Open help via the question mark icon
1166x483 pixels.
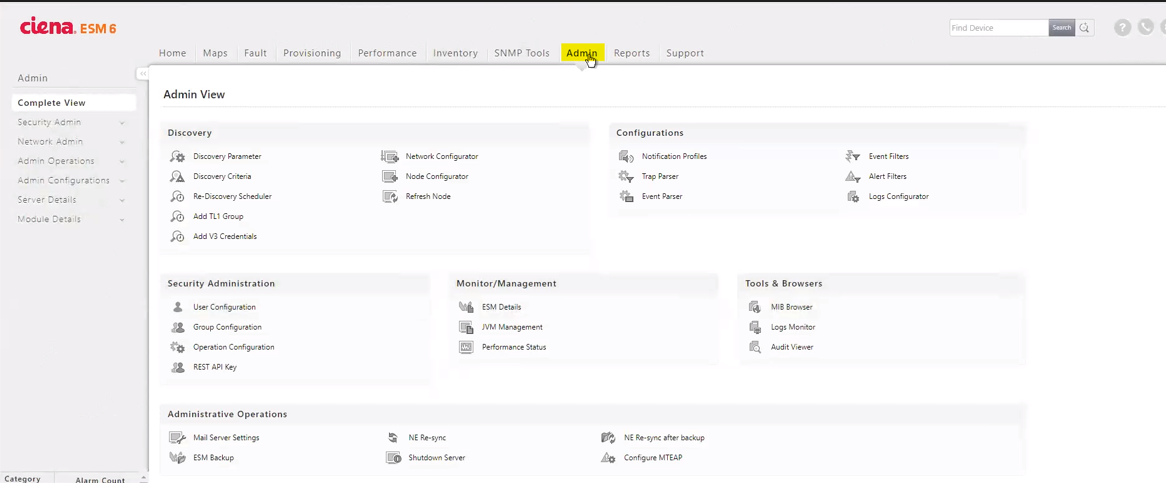(1122, 27)
